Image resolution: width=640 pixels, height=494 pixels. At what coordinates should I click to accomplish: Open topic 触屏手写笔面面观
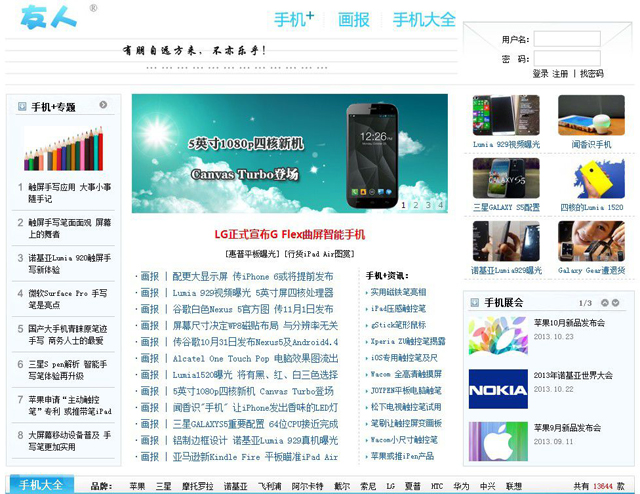(x=69, y=228)
